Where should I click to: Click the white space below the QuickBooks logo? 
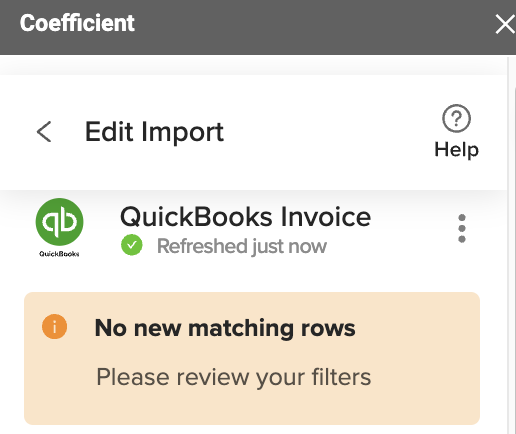pyautogui.click(x=59, y=275)
